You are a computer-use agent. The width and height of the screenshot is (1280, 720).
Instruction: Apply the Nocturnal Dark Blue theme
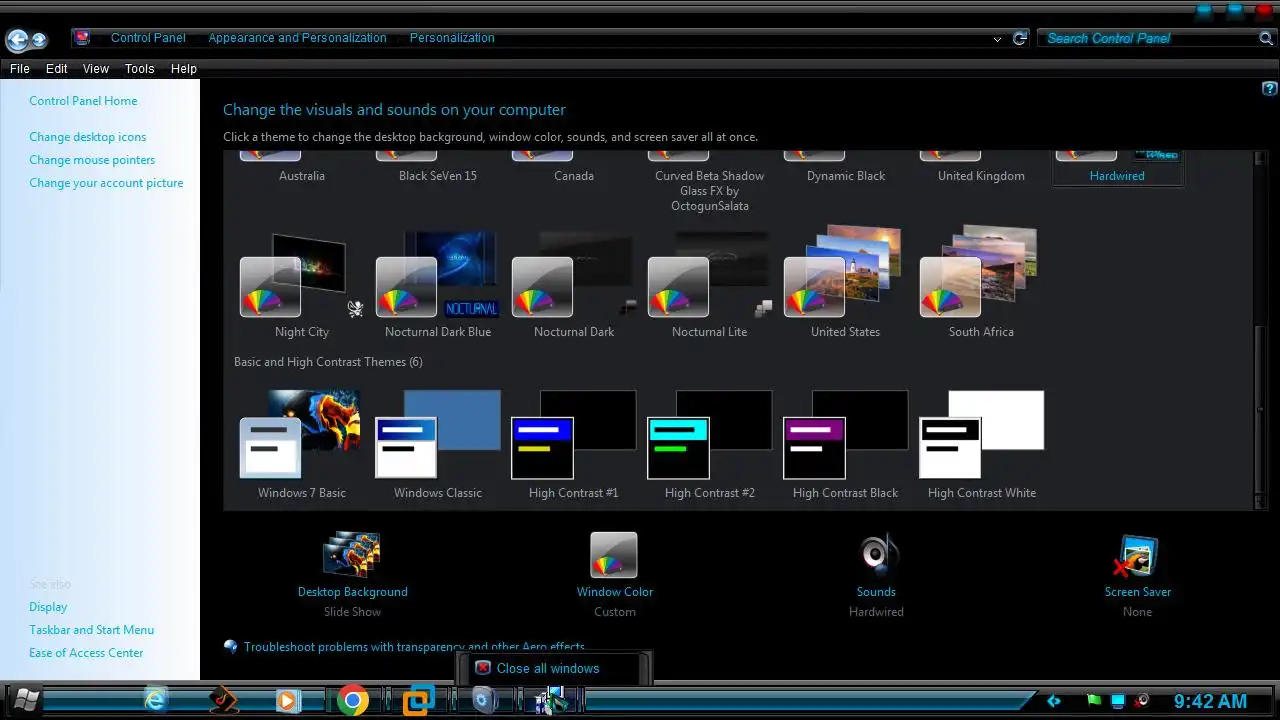pyautogui.click(x=438, y=284)
